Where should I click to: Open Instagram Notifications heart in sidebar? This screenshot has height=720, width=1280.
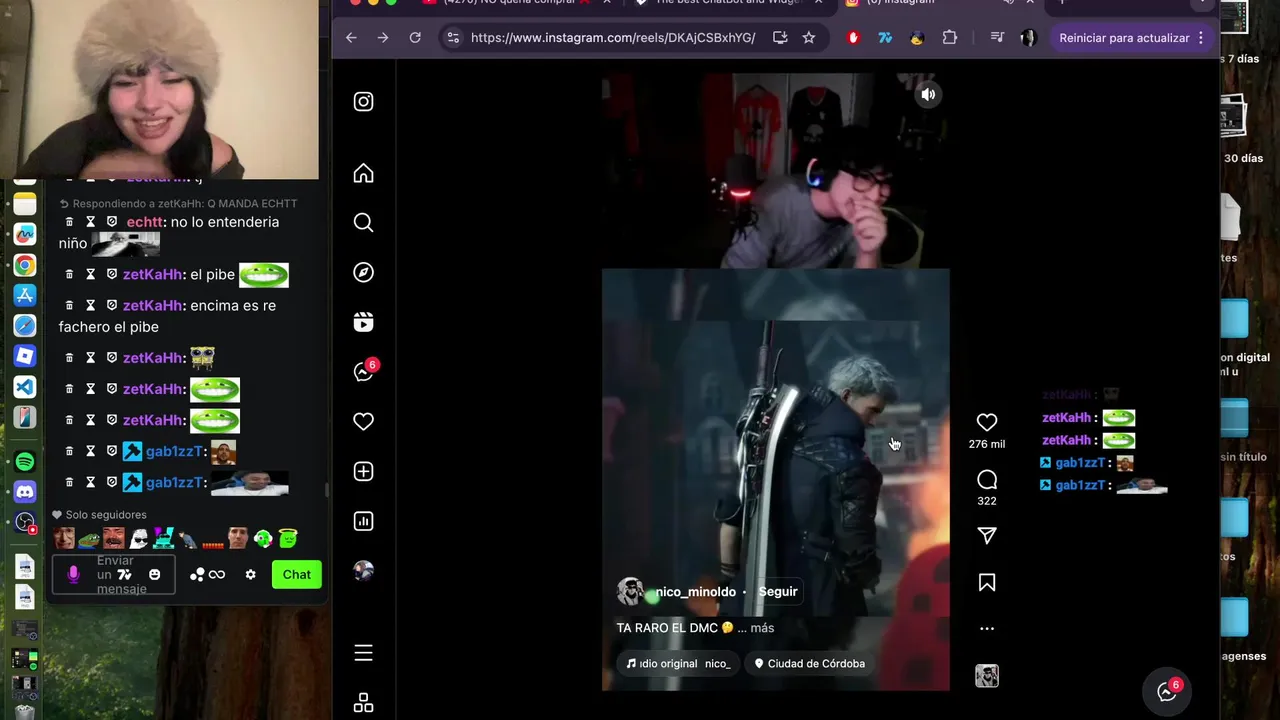point(363,422)
